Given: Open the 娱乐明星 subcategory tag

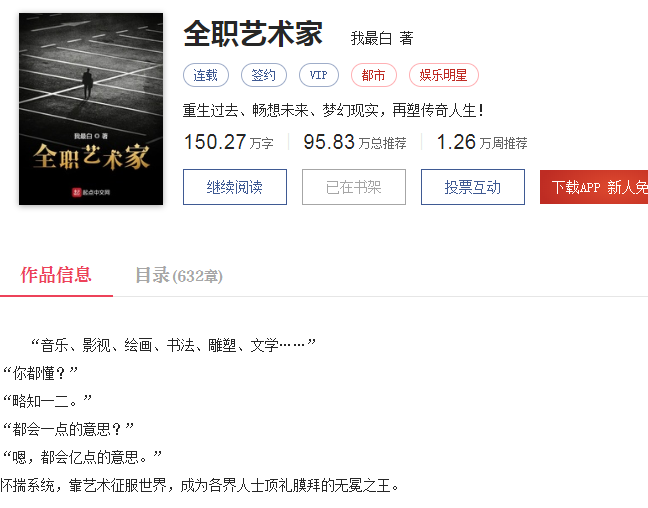Looking at the screenshot, I should pyautogui.click(x=443, y=75).
